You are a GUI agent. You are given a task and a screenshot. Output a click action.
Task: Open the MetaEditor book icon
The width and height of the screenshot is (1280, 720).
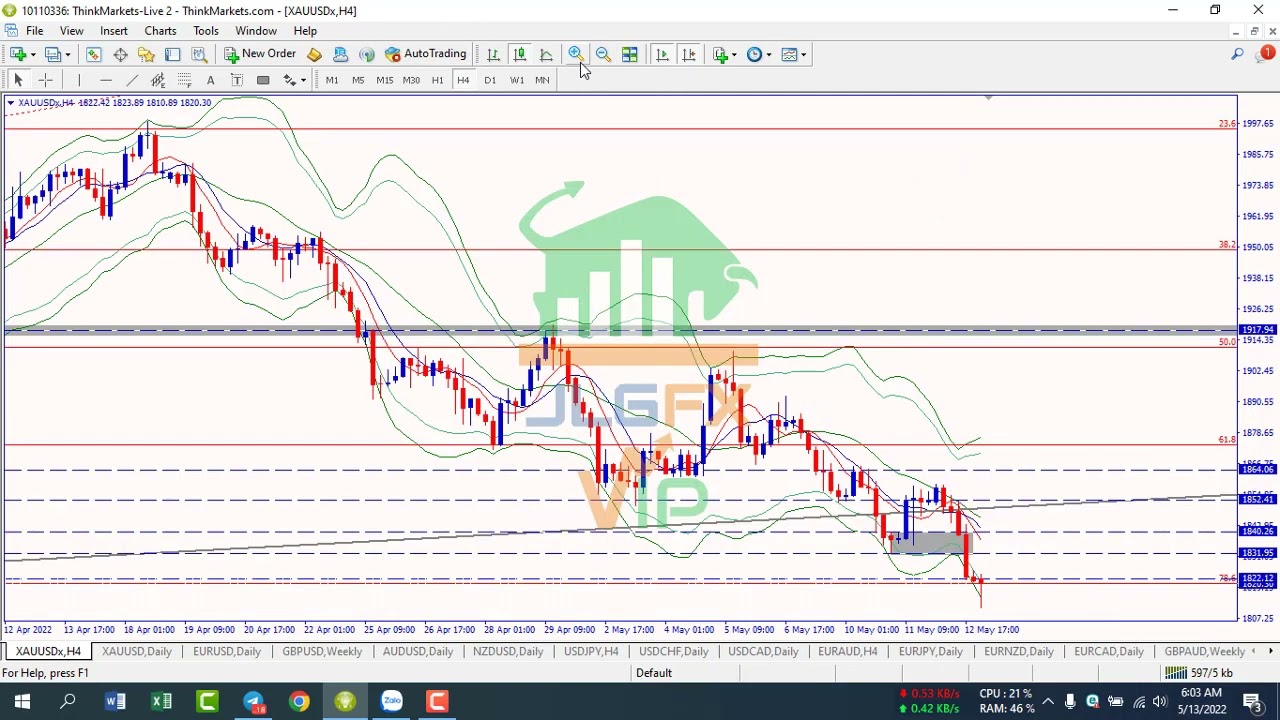[314, 54]
